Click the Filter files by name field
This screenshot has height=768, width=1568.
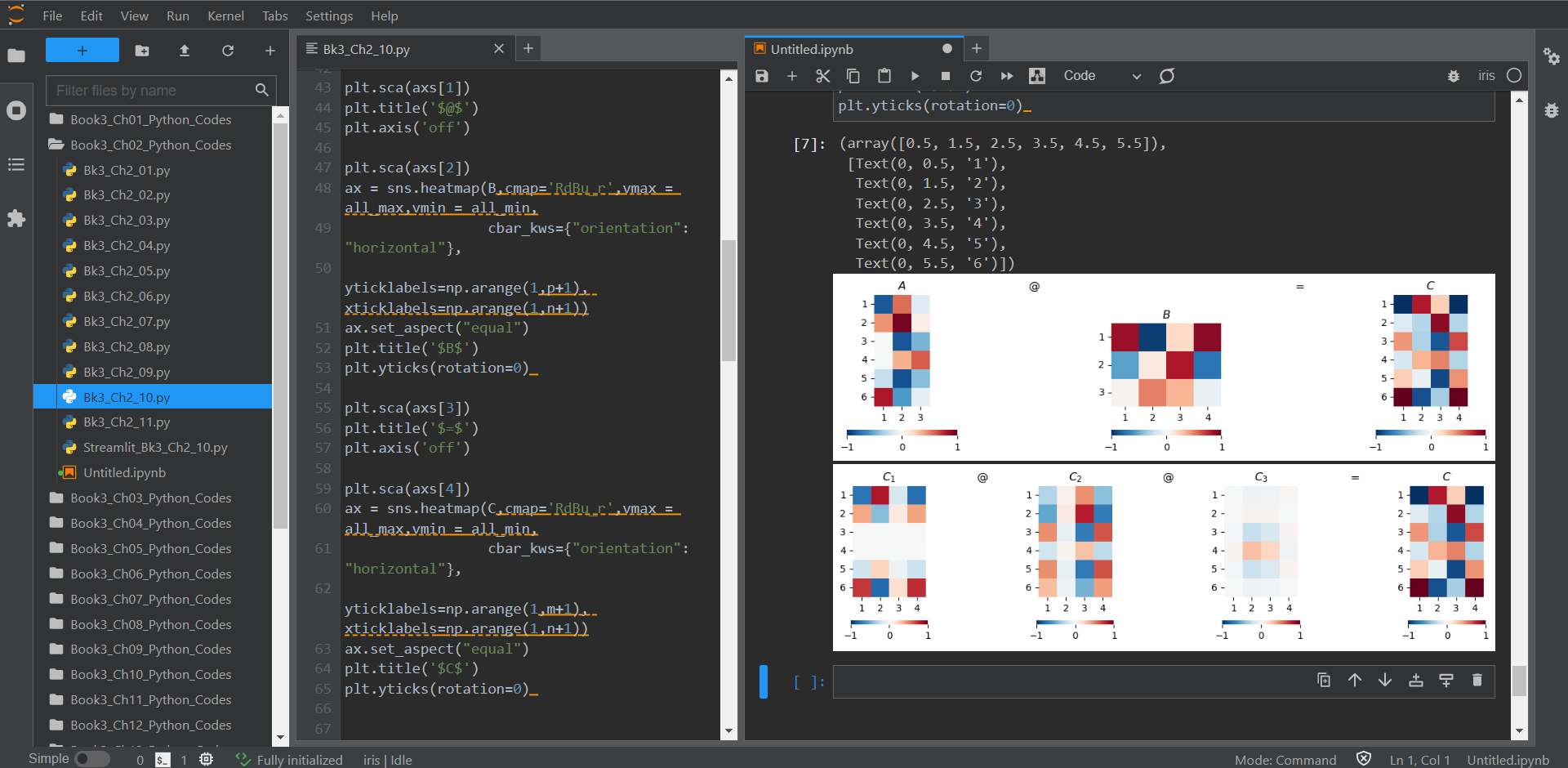point(162,90)
